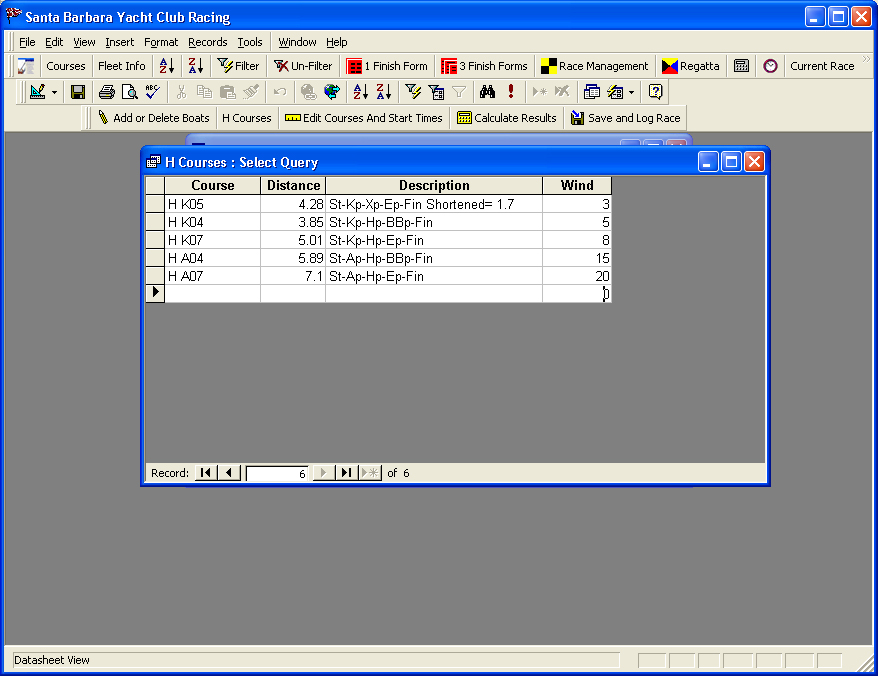Expand the New Object dropdown arrow
This screenshot has width=878, height=676.
tap(632, 92)
